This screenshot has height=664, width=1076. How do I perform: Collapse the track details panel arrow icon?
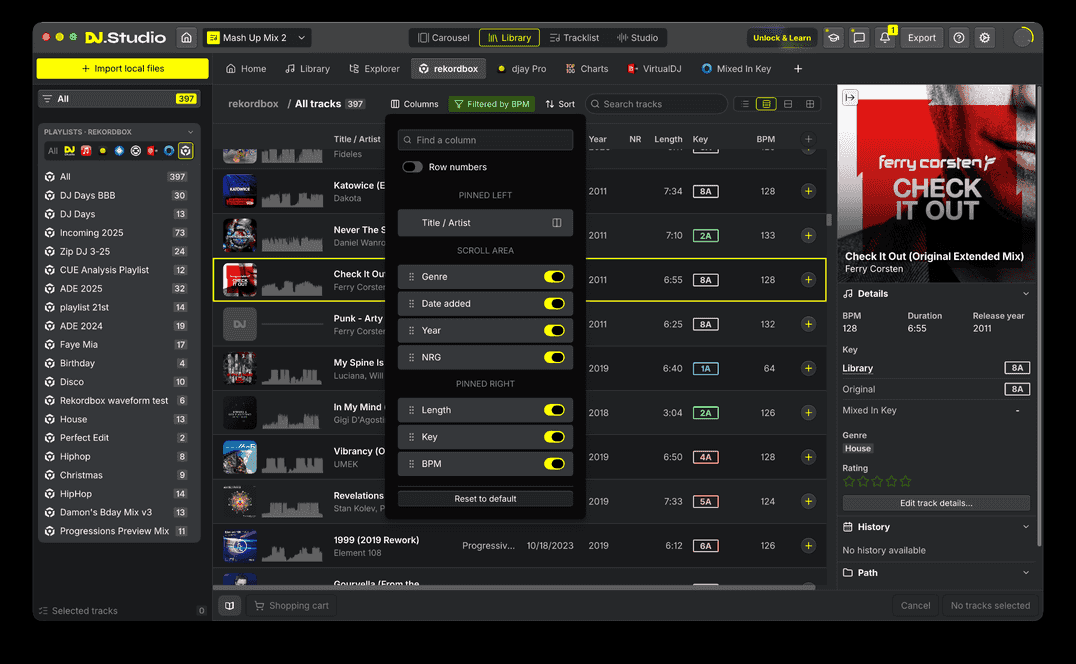pyautogui.click(x=850, y=97)
